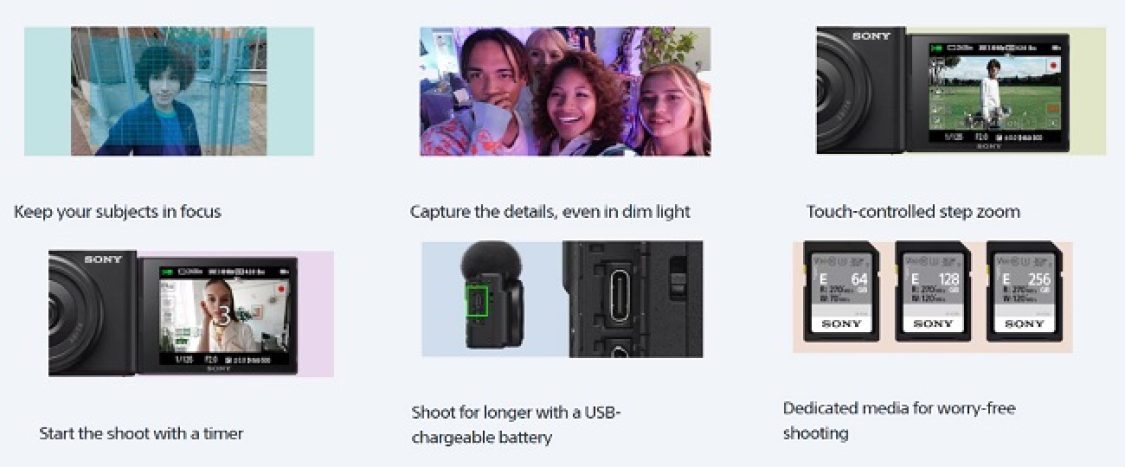Click 'Start the shoot with a timer'
1125x467 pixels.
coord(141,433)
